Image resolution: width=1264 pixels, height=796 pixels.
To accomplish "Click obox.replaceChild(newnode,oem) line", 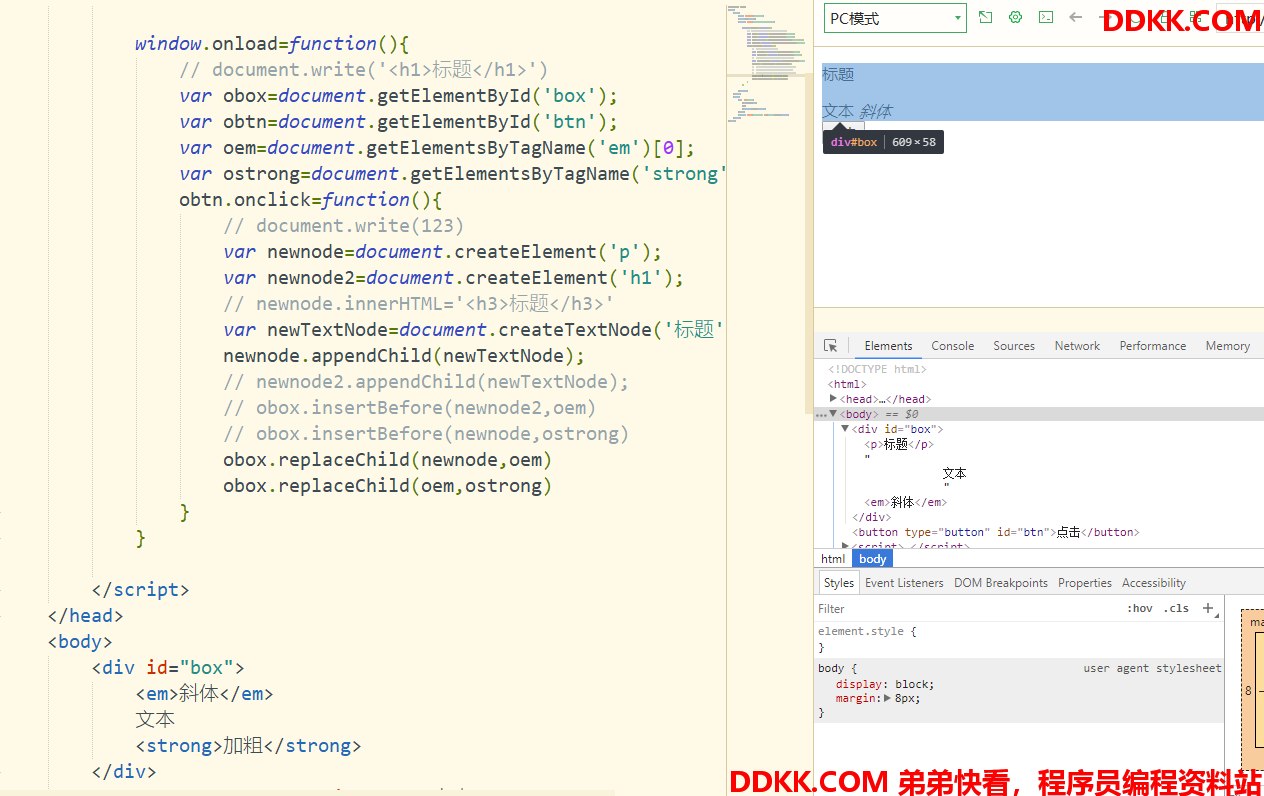I will [x=388, y=460].
